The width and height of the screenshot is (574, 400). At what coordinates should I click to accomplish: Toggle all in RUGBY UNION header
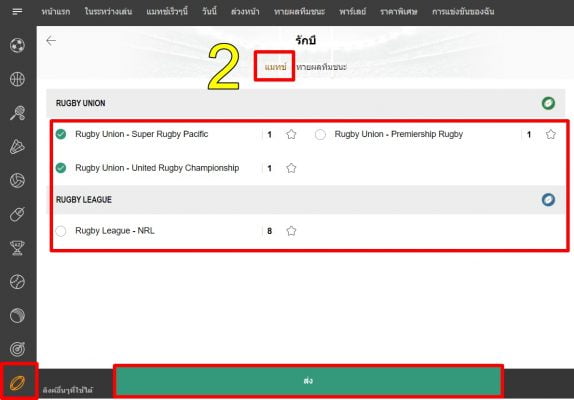coord(548,103)
